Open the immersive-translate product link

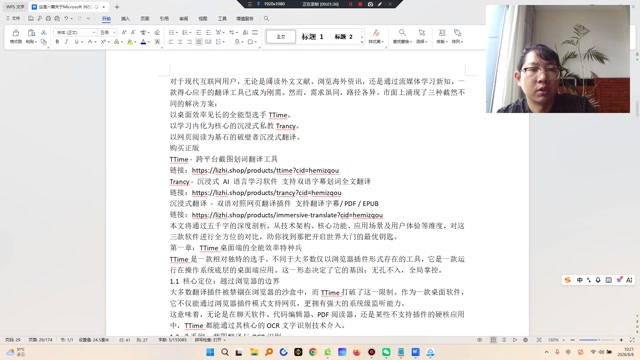pos(287,215)
